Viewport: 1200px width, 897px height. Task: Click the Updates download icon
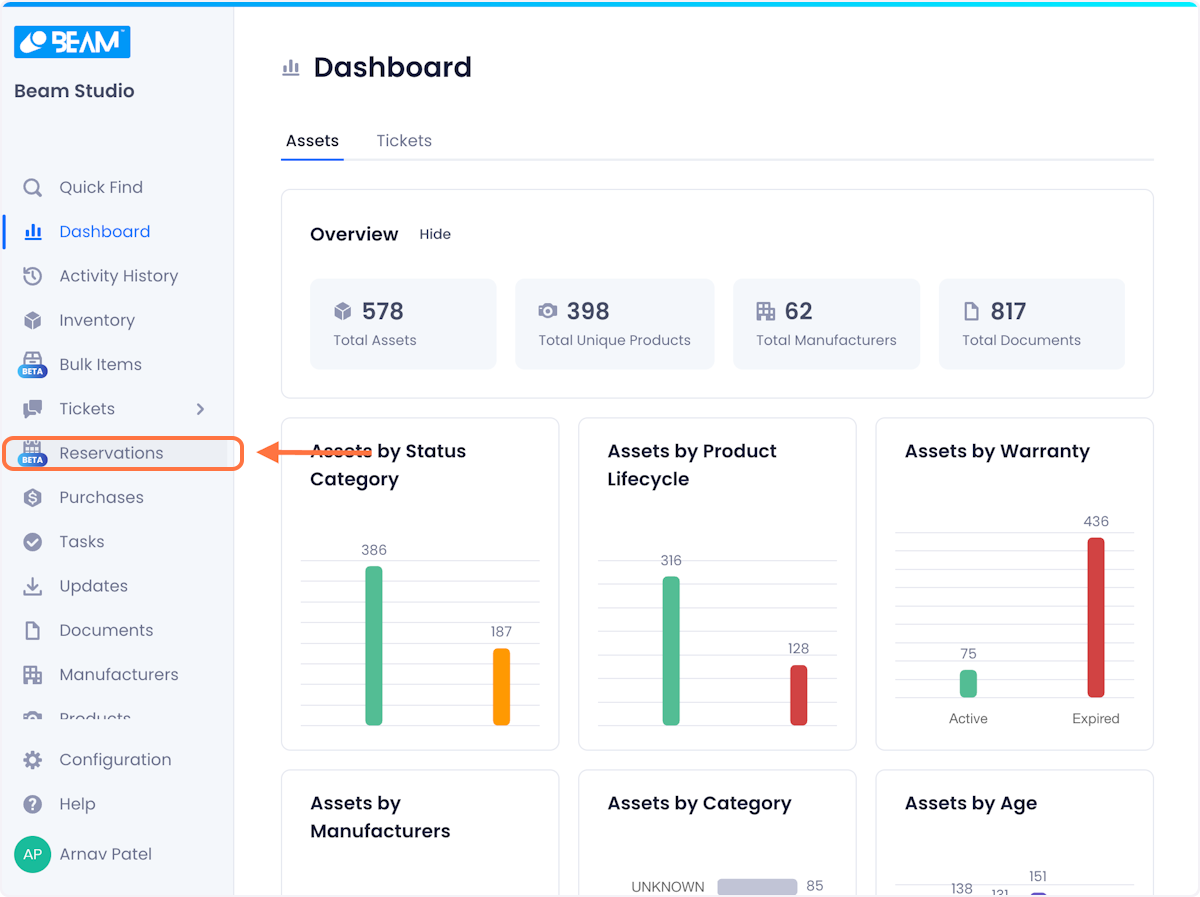32,586
